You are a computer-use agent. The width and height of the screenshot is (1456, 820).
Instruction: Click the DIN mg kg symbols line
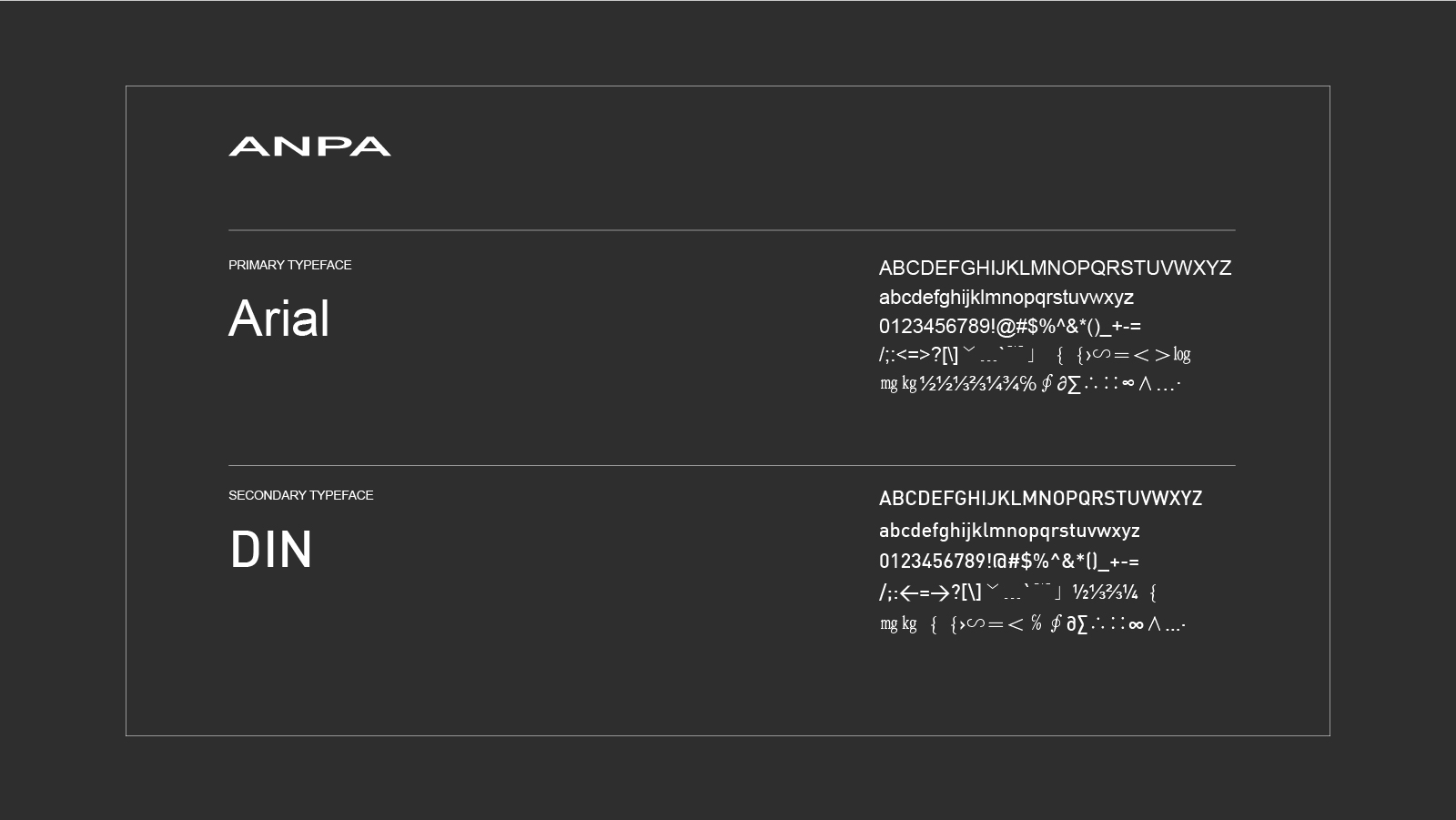point(1032,623)
